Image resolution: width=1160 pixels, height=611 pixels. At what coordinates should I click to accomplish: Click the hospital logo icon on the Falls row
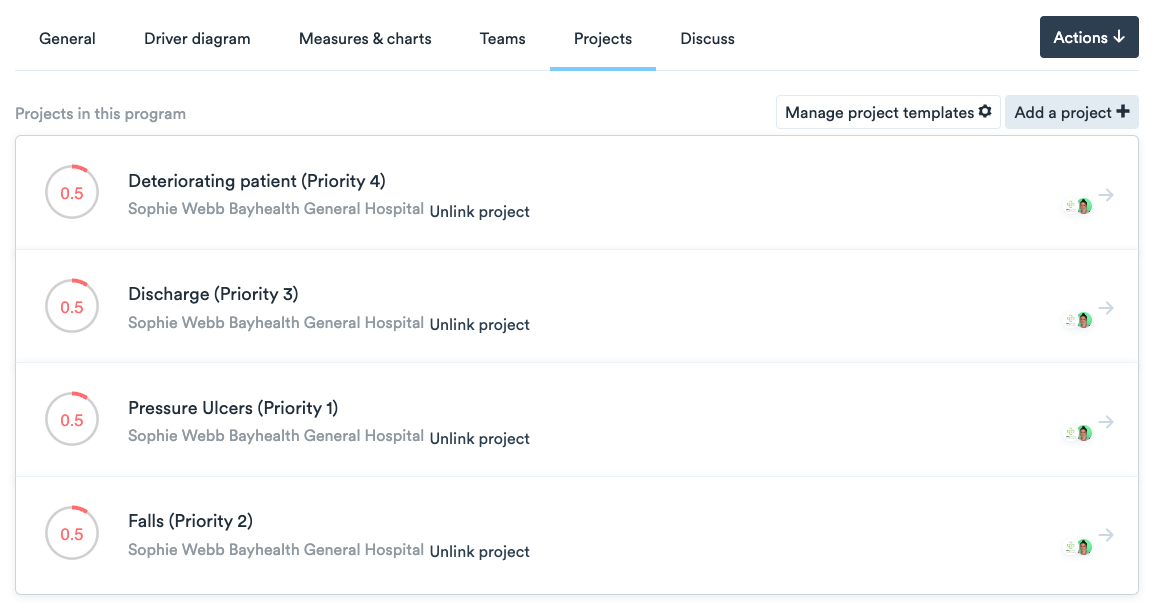tap(1070, 547)
